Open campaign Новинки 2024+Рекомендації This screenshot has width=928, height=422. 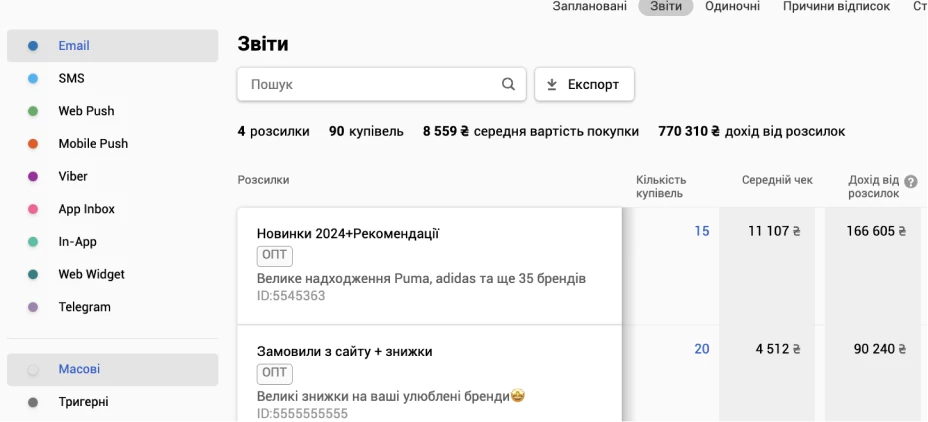pos(348,234)
